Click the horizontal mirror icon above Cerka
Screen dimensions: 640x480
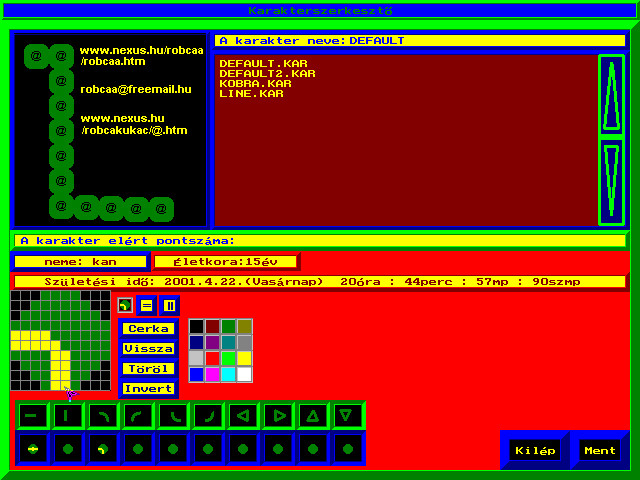pyautogui.click(x=147, y=305)
